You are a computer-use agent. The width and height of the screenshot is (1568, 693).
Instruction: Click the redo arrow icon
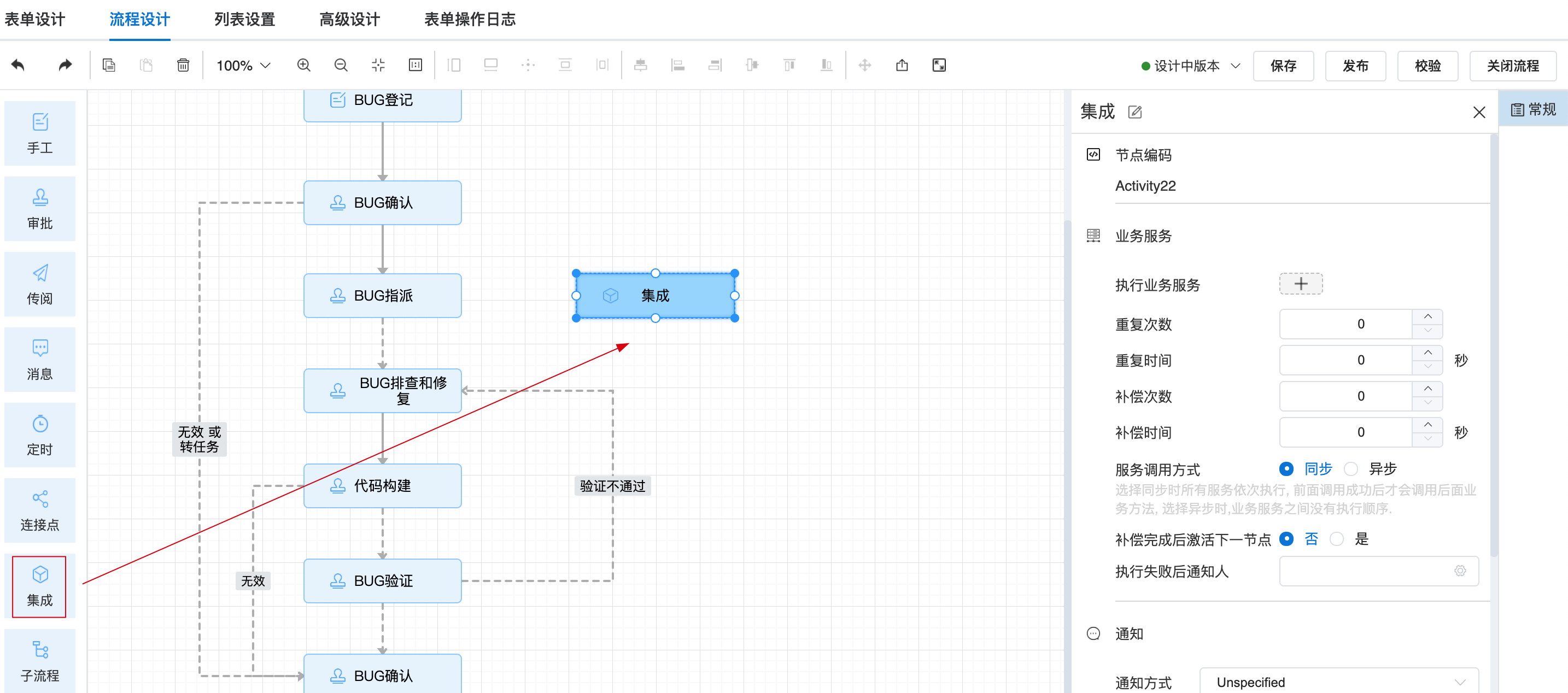(65, 65)
